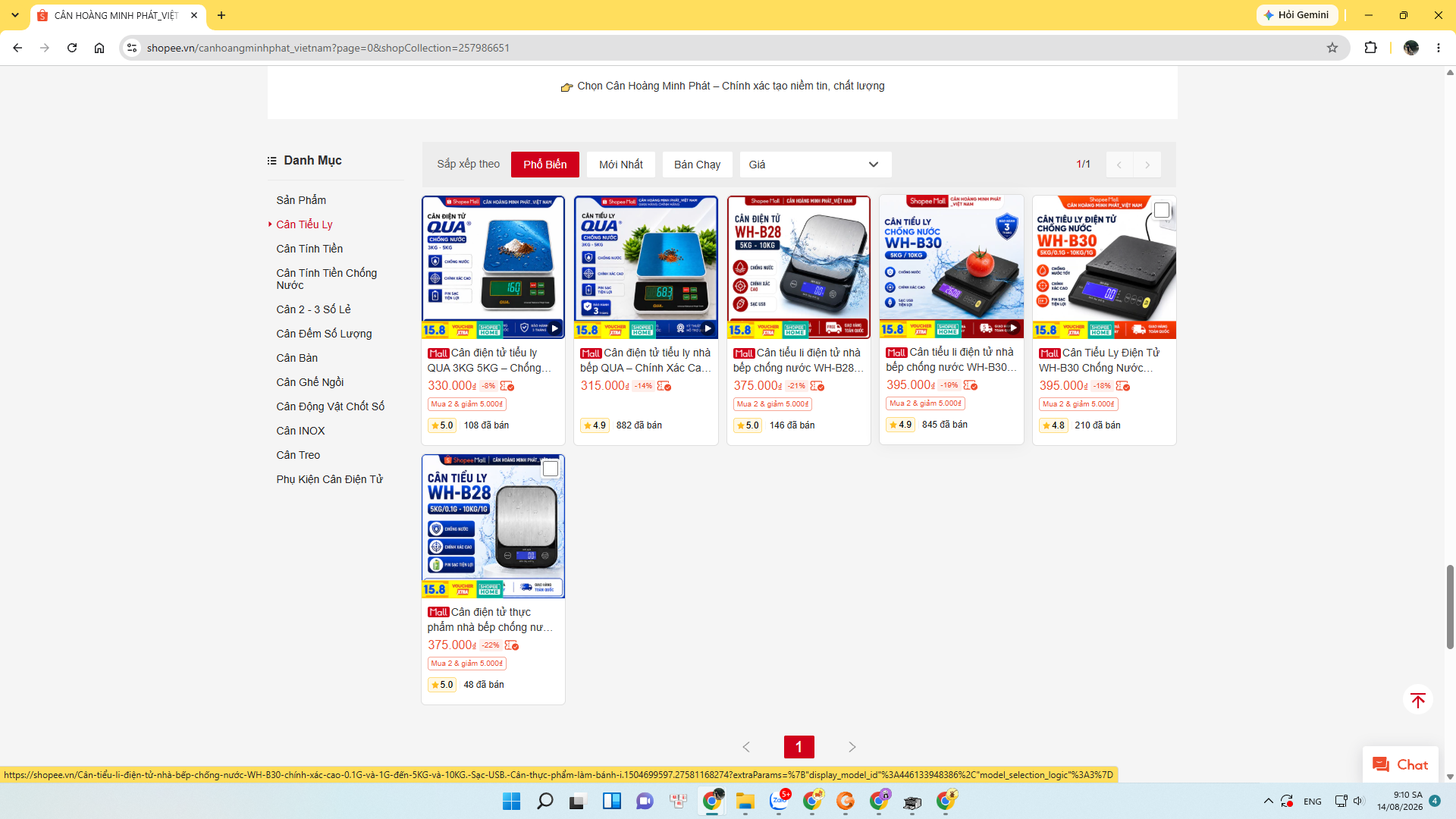
Task: Open Task View on the taskbar
Action: (x=578, y=801)
